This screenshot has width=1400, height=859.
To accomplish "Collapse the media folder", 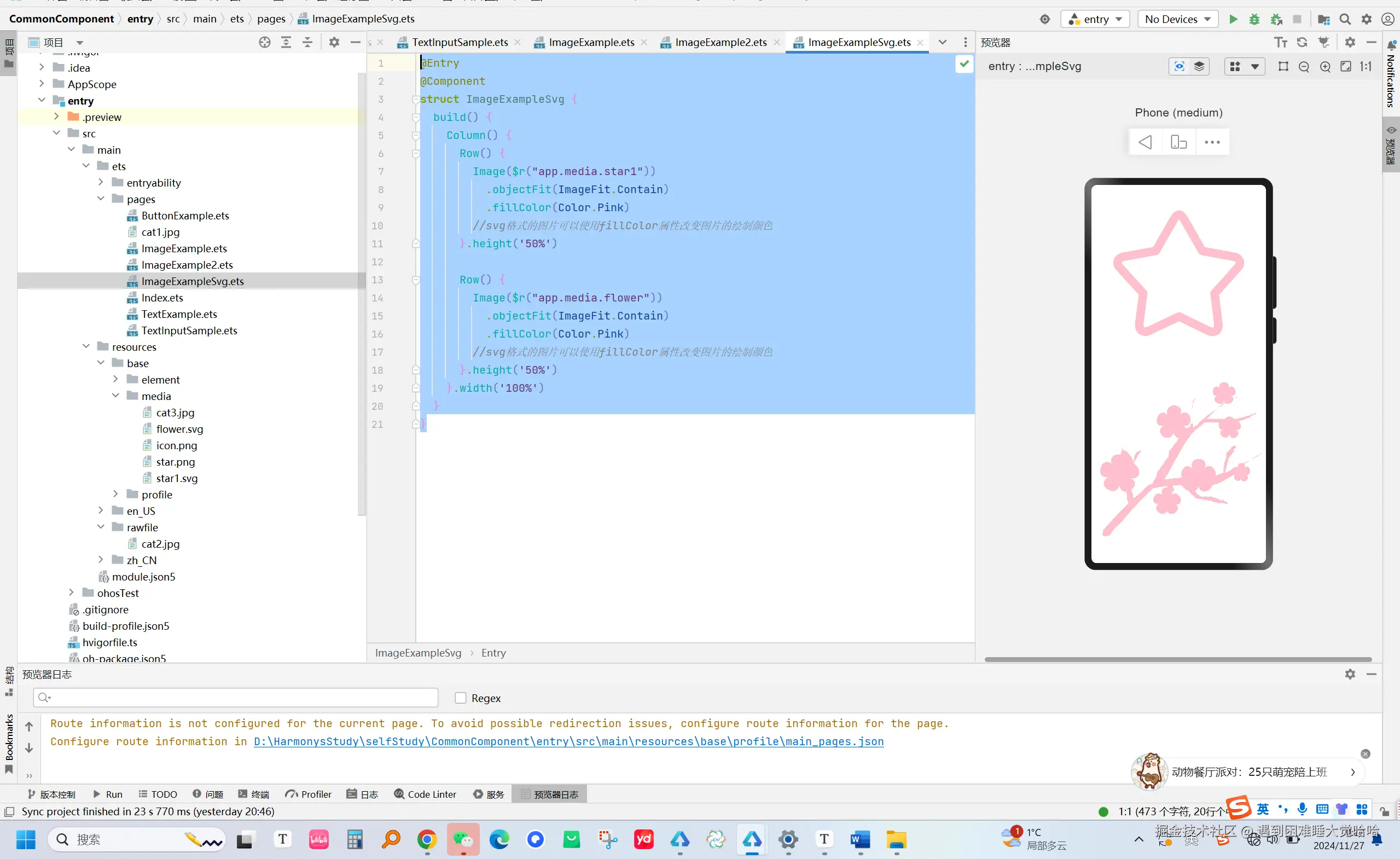I will (115, 396).
